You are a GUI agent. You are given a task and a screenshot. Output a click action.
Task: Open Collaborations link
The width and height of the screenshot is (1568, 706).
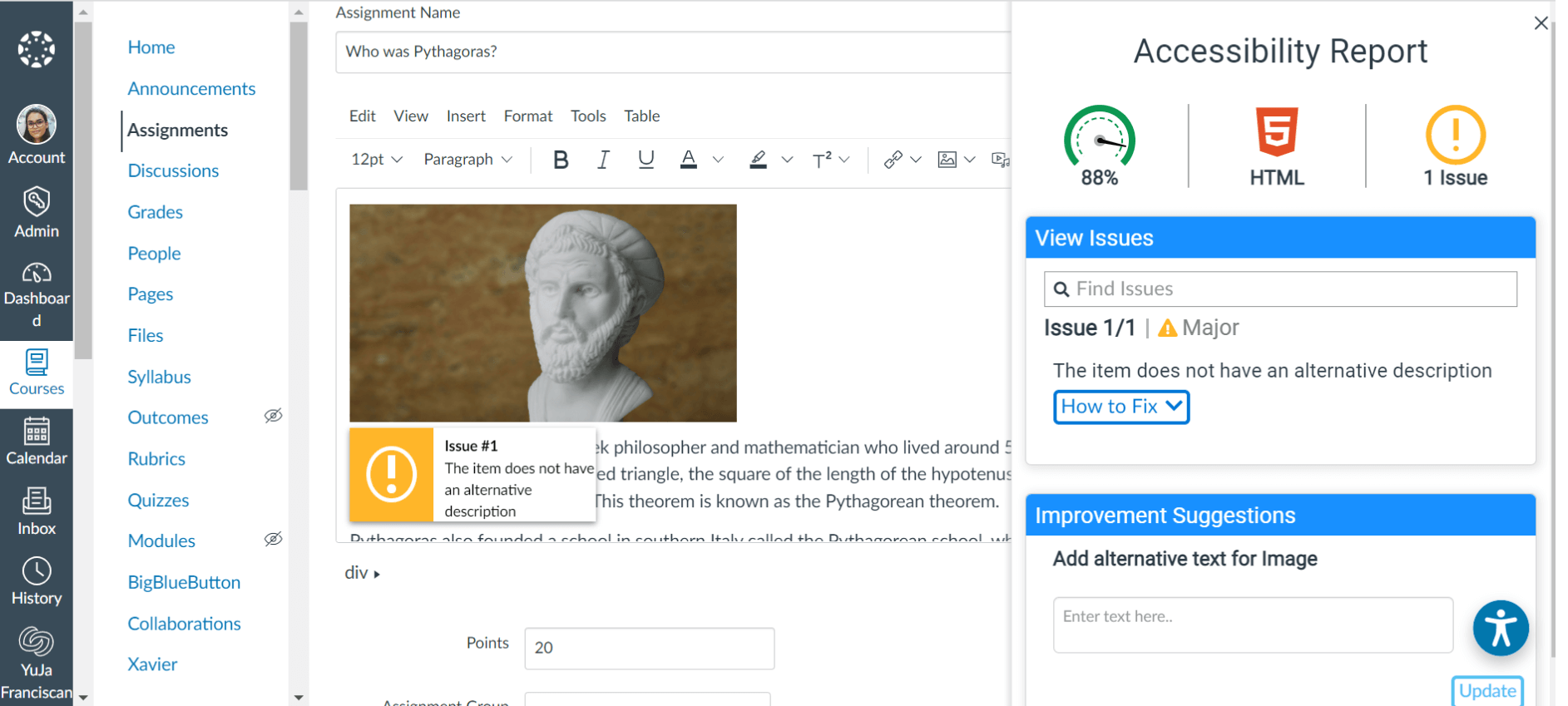pos(184,624)
